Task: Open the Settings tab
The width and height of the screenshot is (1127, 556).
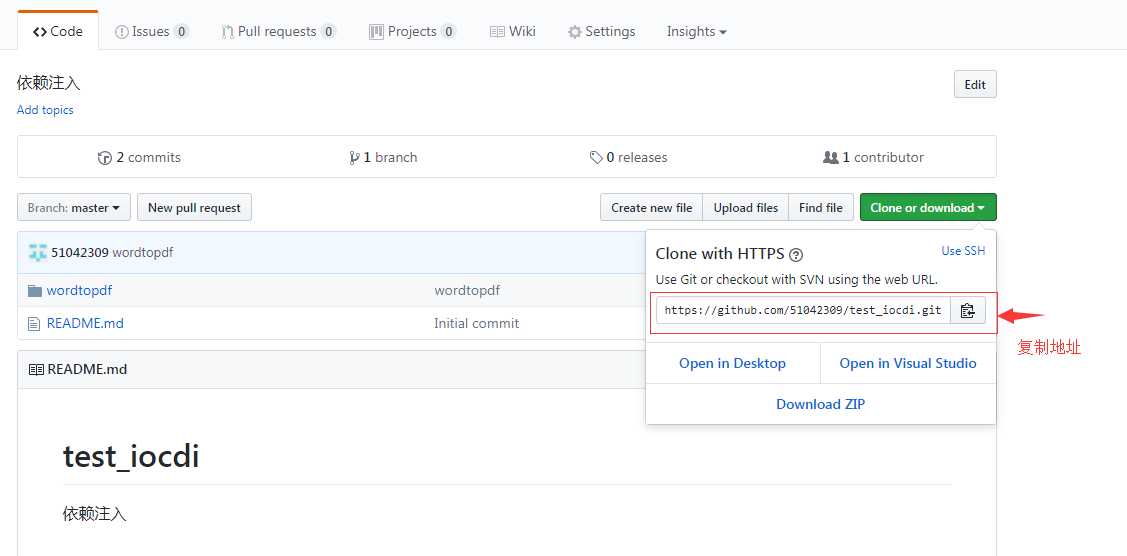Action: (x=602, y=32)
